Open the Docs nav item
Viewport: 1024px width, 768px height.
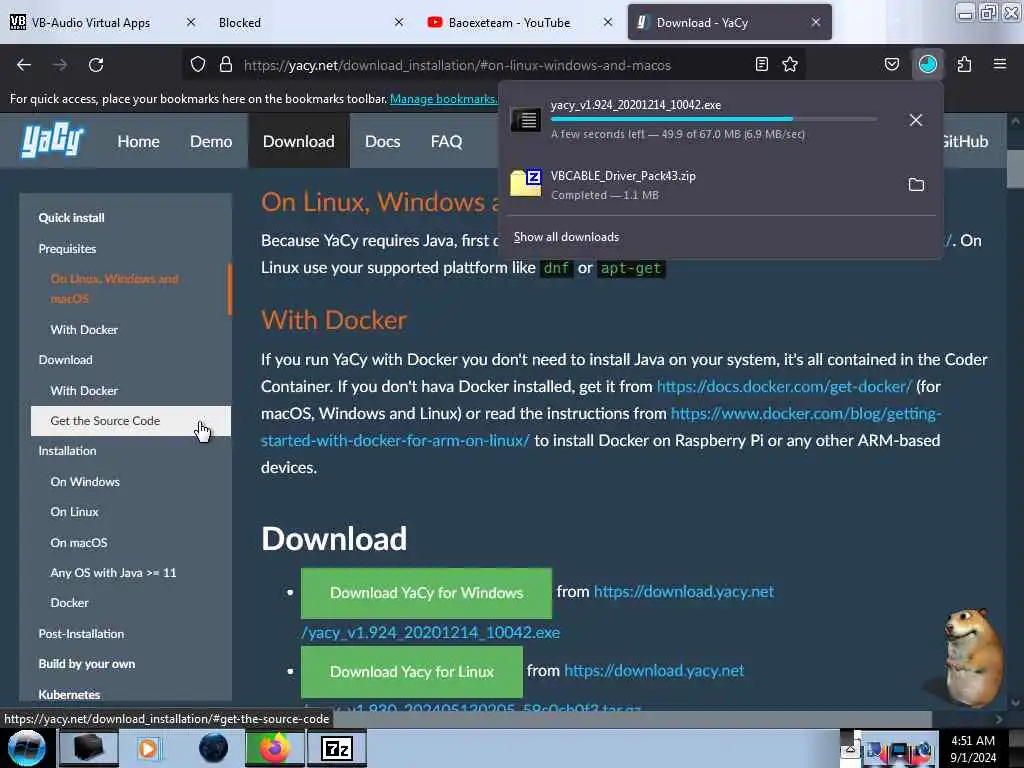click(383, 141)
